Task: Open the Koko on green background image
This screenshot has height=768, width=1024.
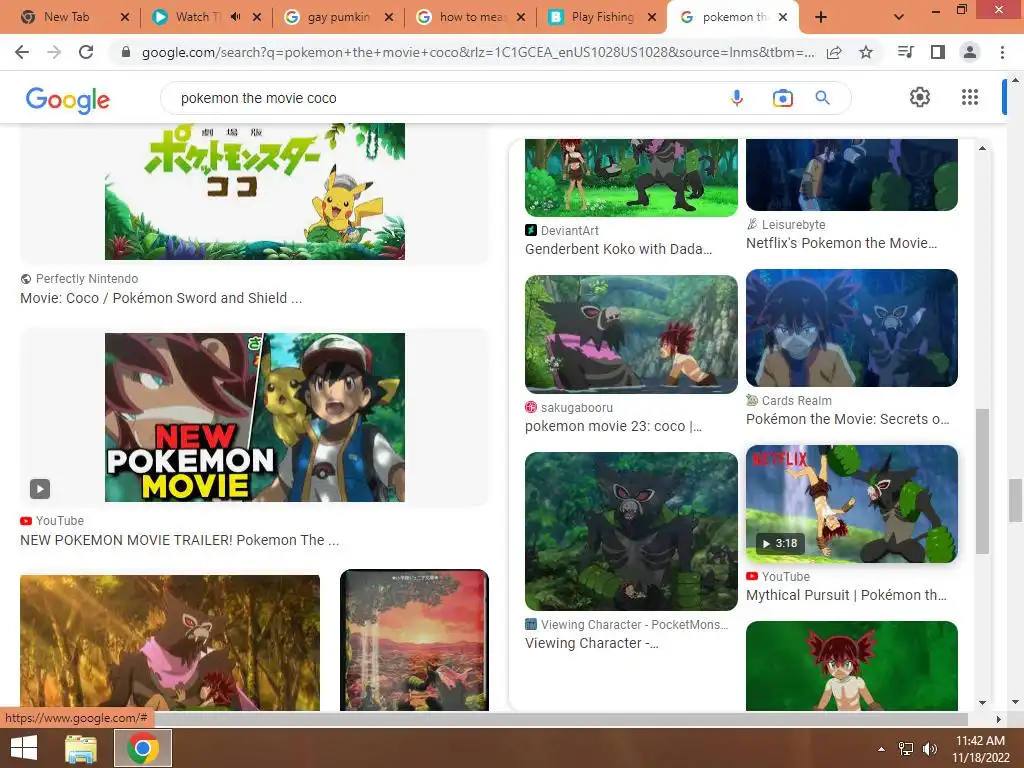Action: (x=852, y=665)
